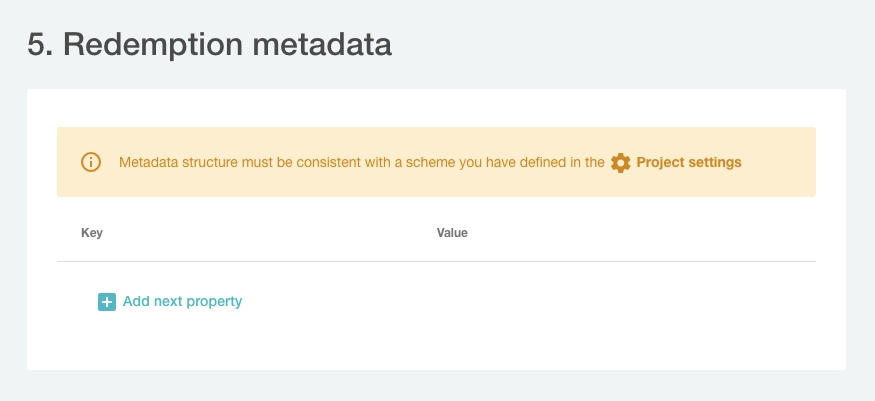Click the empty header space right of Value
This screenshot has width=875, height=401.
point(640,233)
